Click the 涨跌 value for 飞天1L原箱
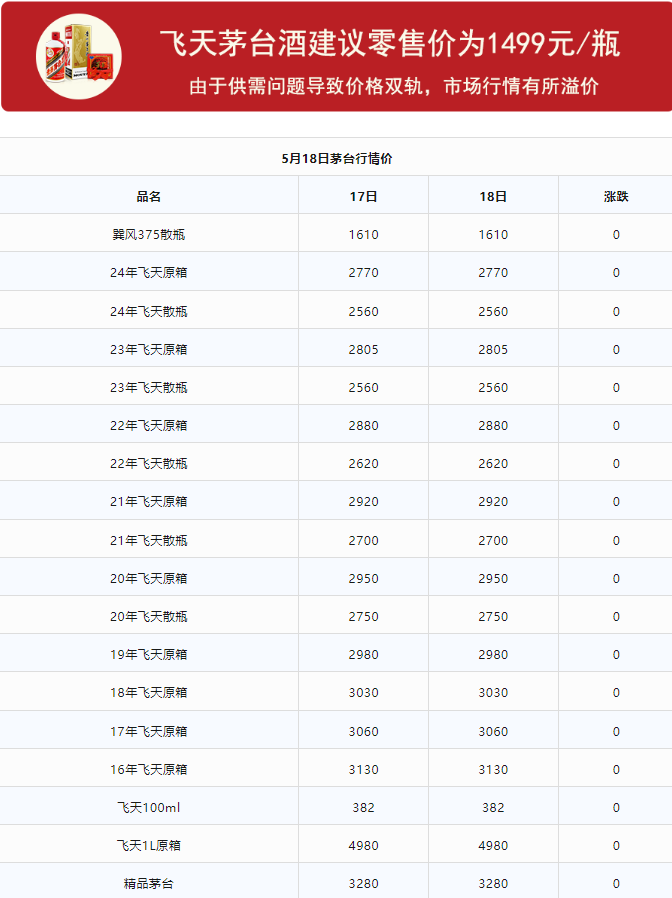This screenshot has width=672, height=898. pyautogui.click(x=616, y=845)
